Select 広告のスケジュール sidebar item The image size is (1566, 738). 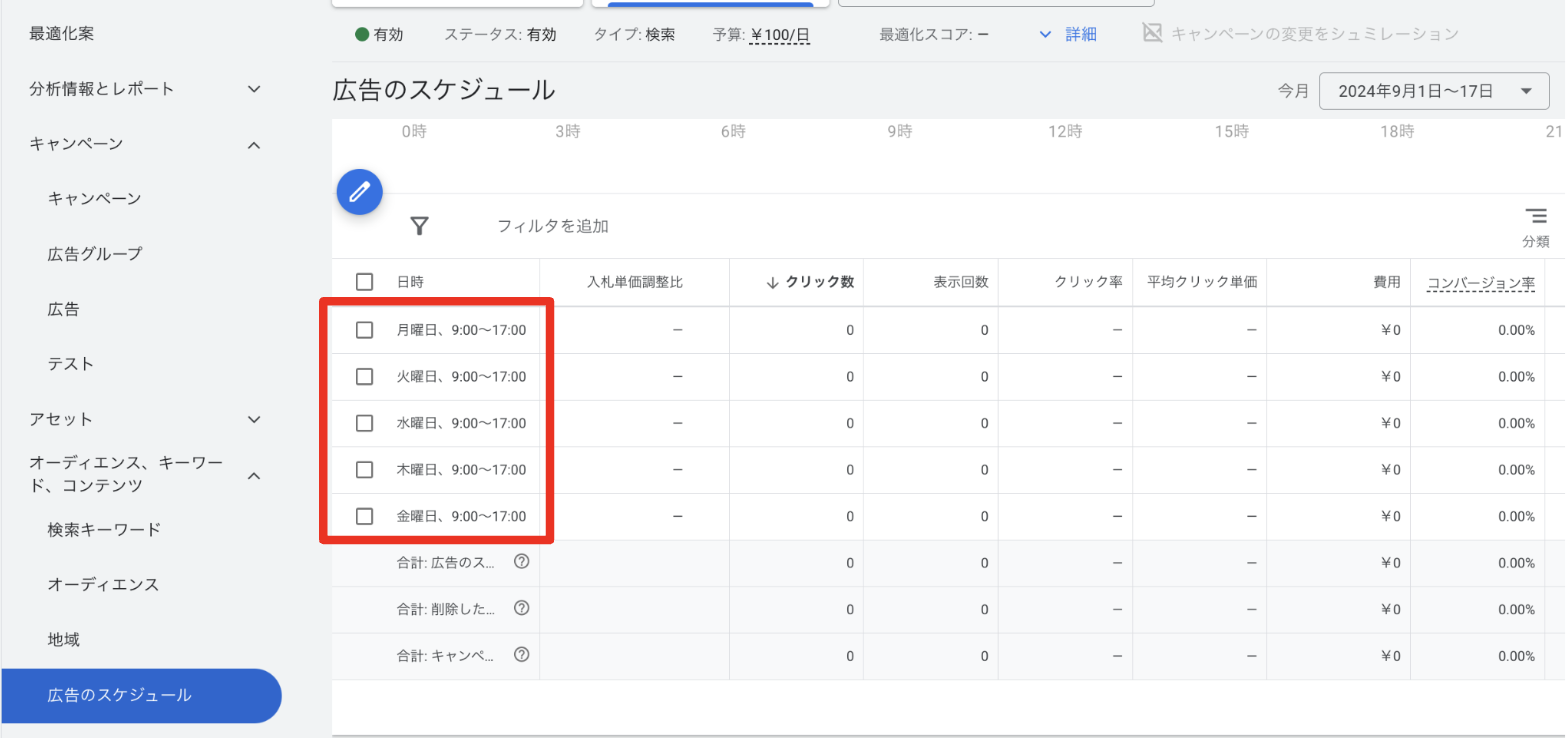pyautogui.click(x=141, y=695)
